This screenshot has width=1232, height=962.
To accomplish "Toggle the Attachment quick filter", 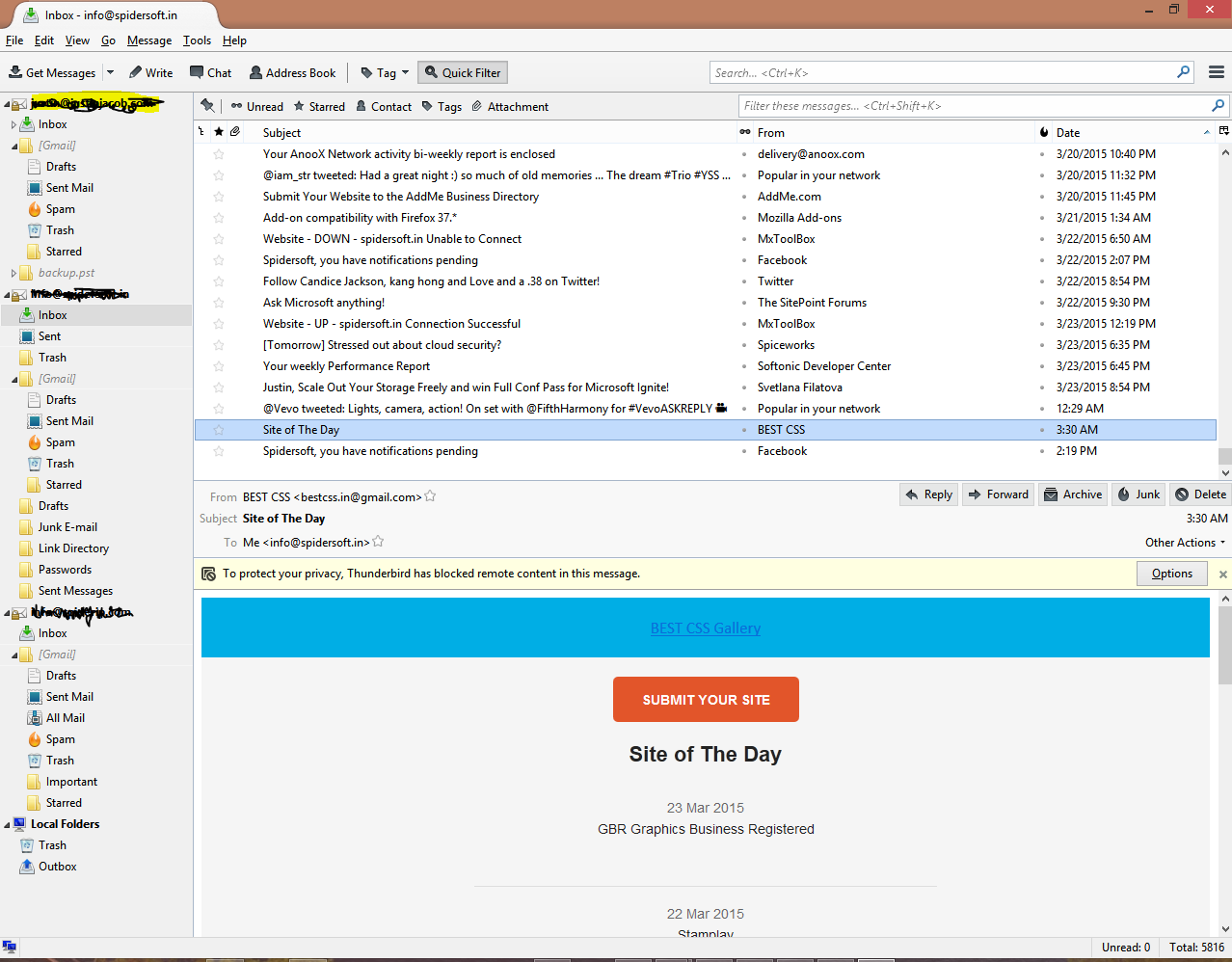I will pos(510,107).
